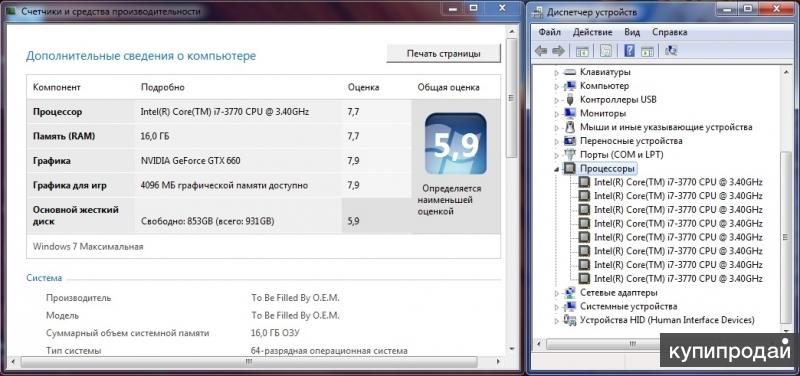Click the Оценка column header
800x376 pixels.
363,87
